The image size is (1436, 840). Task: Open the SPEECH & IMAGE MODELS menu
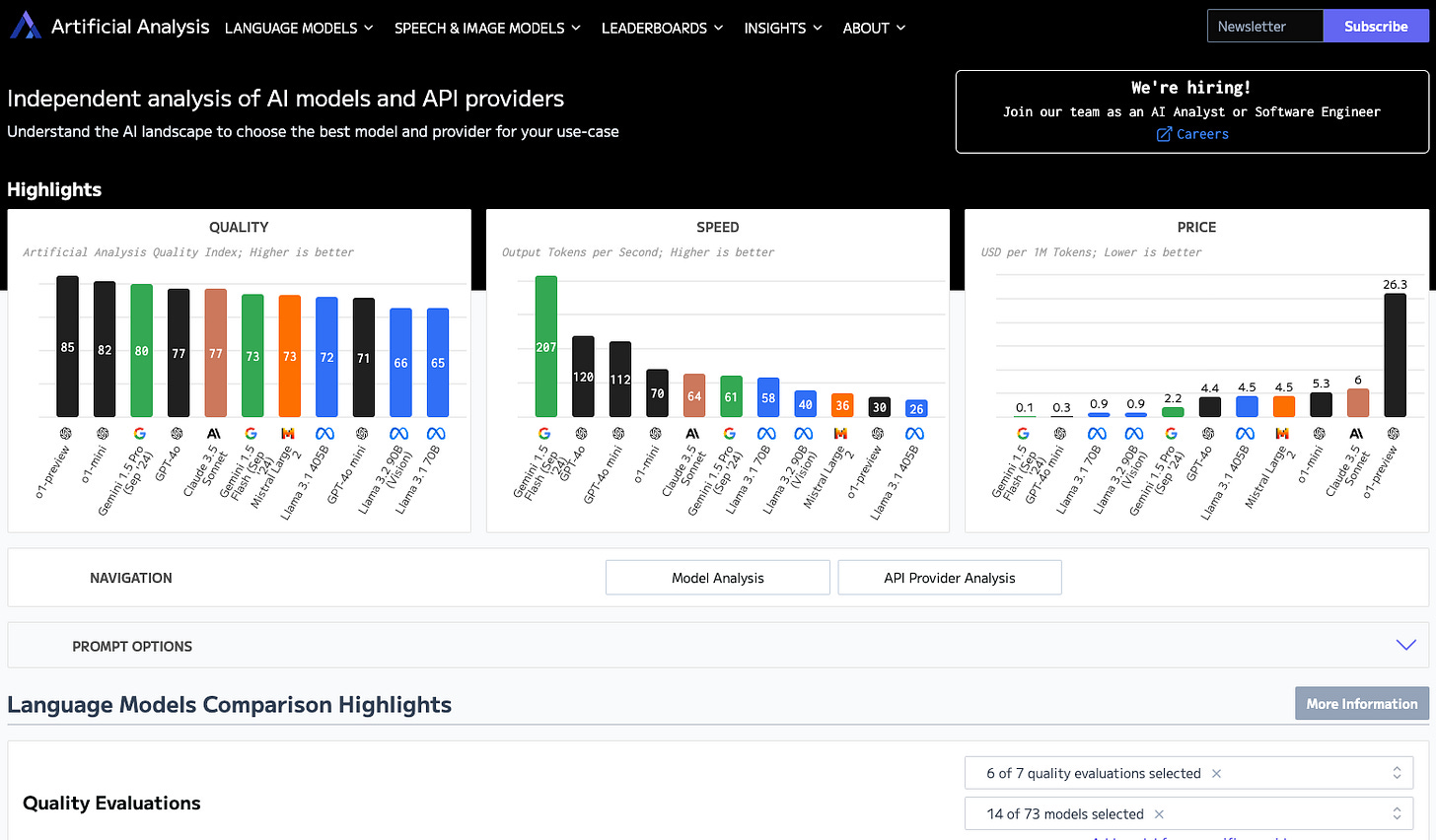coord(487,28)
